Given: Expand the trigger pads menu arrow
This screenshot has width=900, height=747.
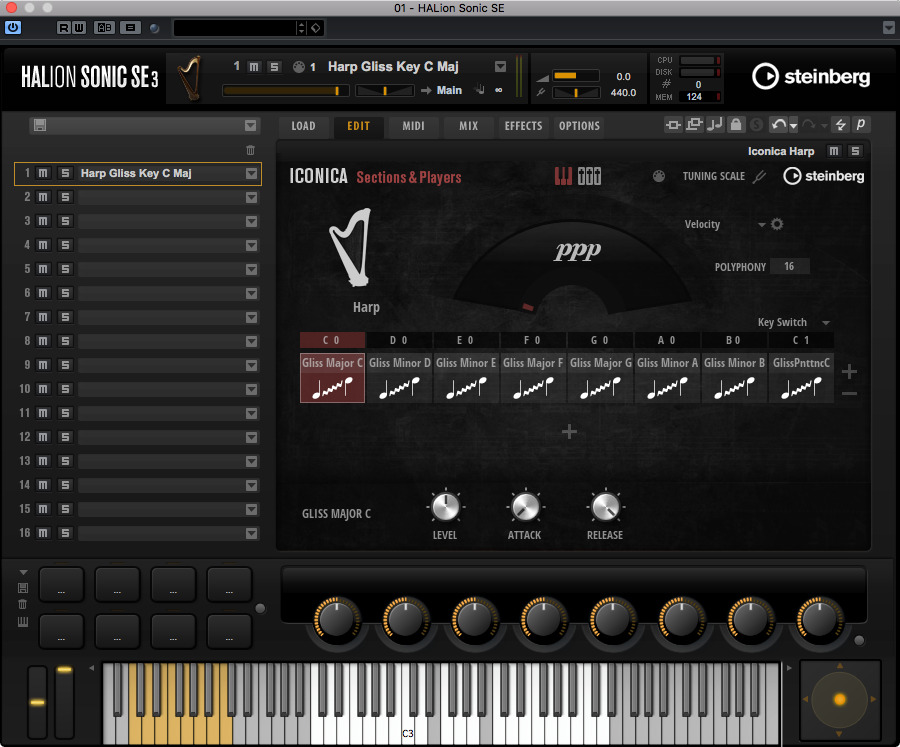Looking at the screenshot, I should [23, 572].
